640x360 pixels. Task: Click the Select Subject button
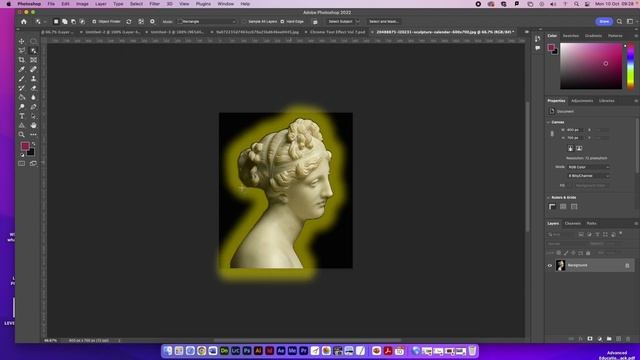click(340, 22)
